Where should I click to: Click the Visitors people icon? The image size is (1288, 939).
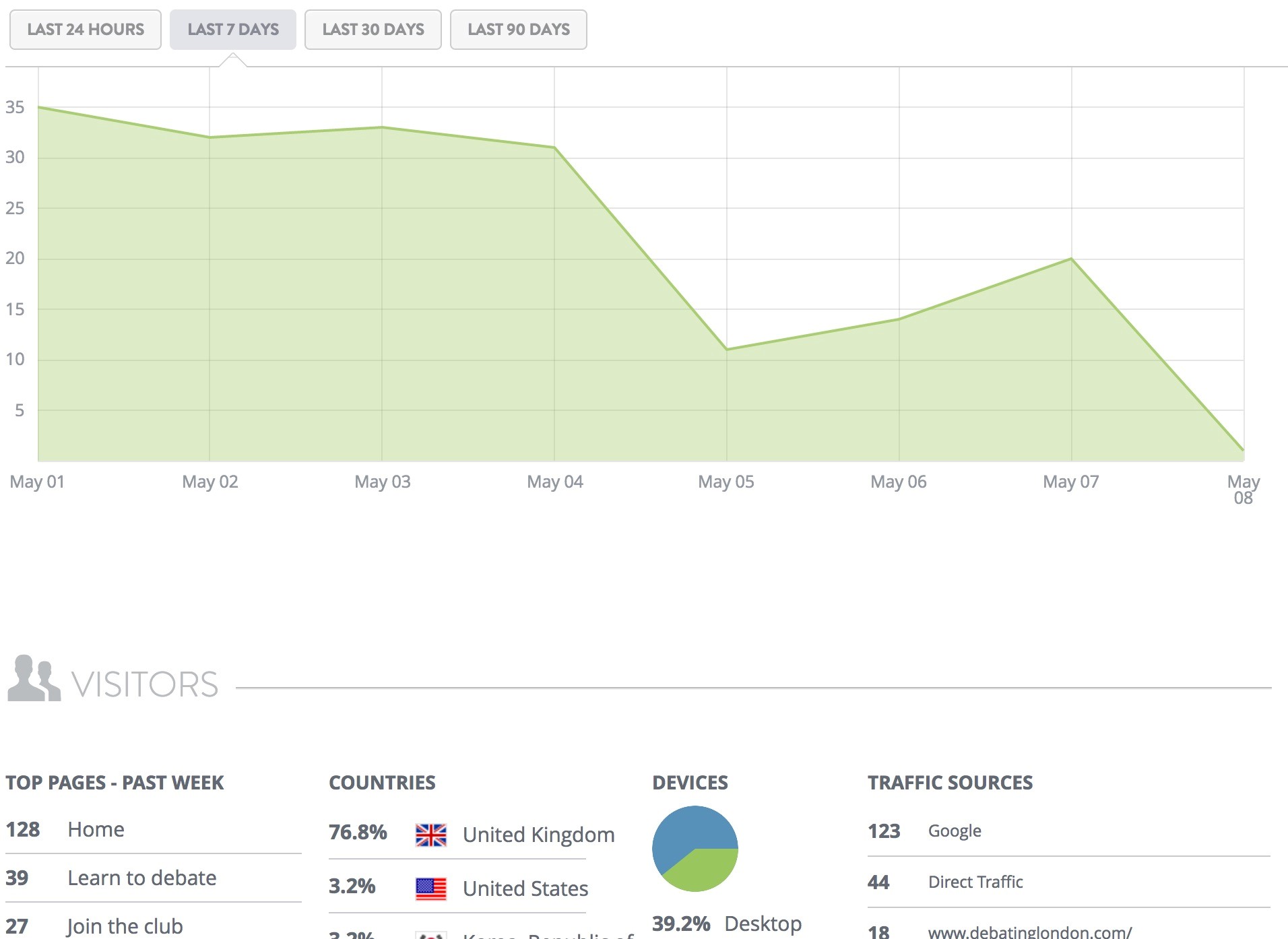pos(34,678)
